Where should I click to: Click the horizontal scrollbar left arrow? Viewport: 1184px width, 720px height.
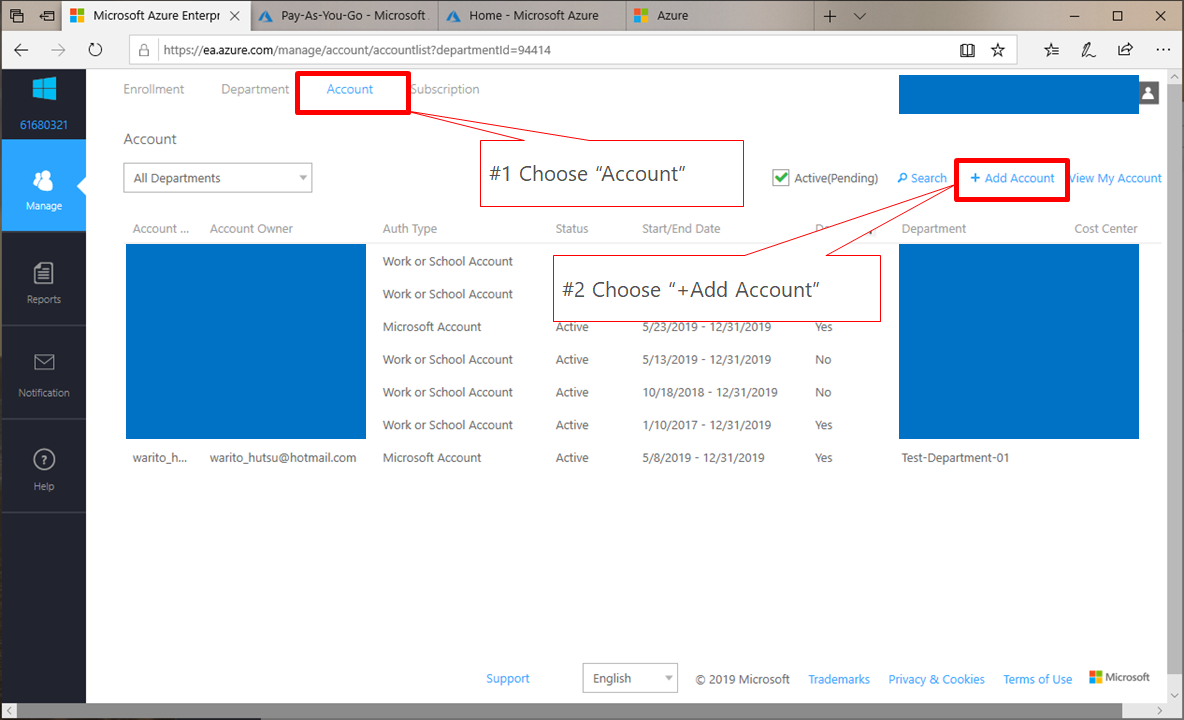click(10, 711)
